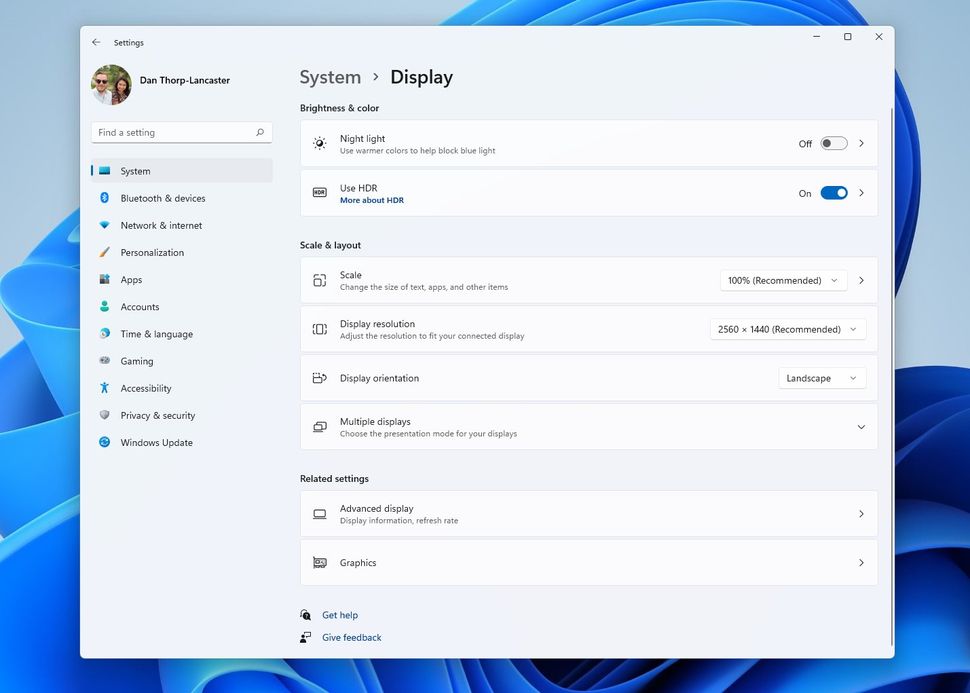Open Advanced display settings row
Screen dimensions: 970x693
pyautogui.click(x=588, y=514)
